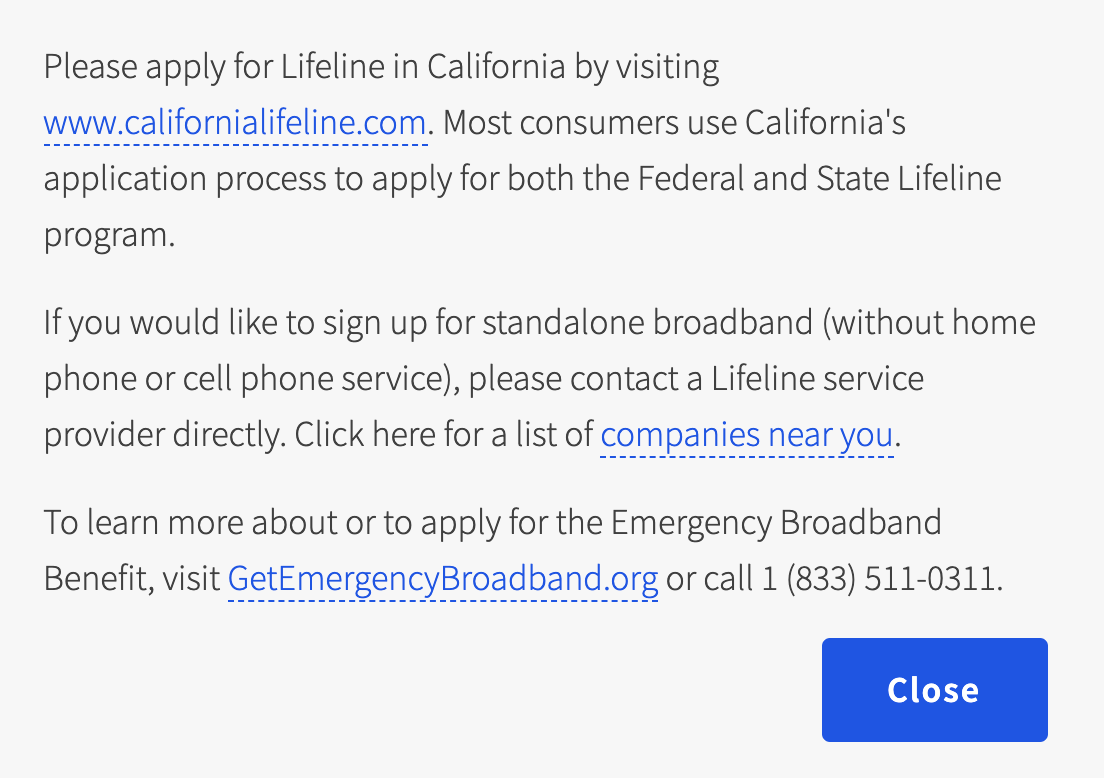Click the words 'provider directly.'
This screenshot has height=778, width=1104.
pyautogui.click(x=165, y=435)
